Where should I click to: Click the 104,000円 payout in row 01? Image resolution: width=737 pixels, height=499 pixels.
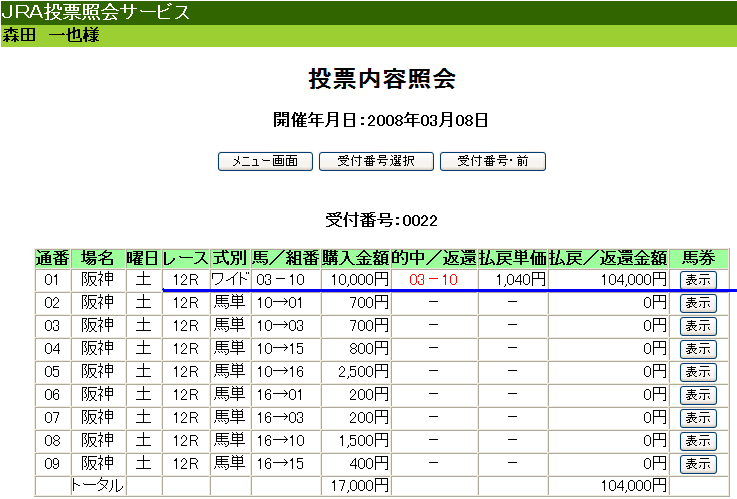click(x=634, y=280)
